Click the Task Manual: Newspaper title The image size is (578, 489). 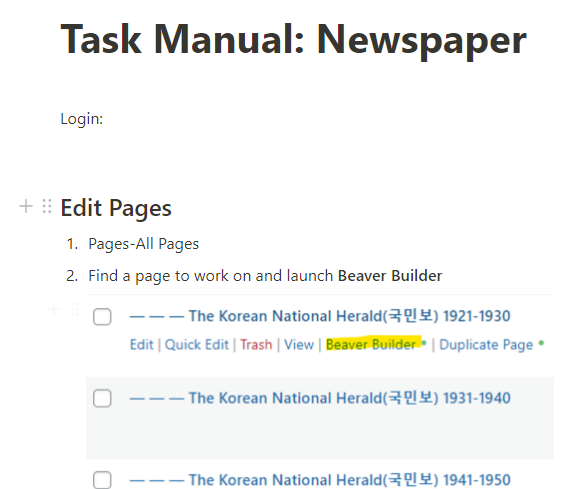[293, 40]
